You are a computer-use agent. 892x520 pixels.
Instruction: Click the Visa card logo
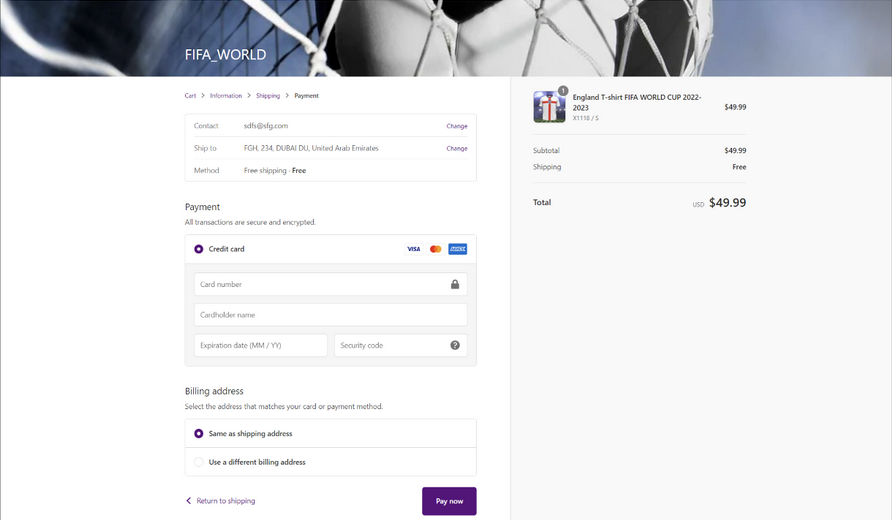click(x=414, y=249)
